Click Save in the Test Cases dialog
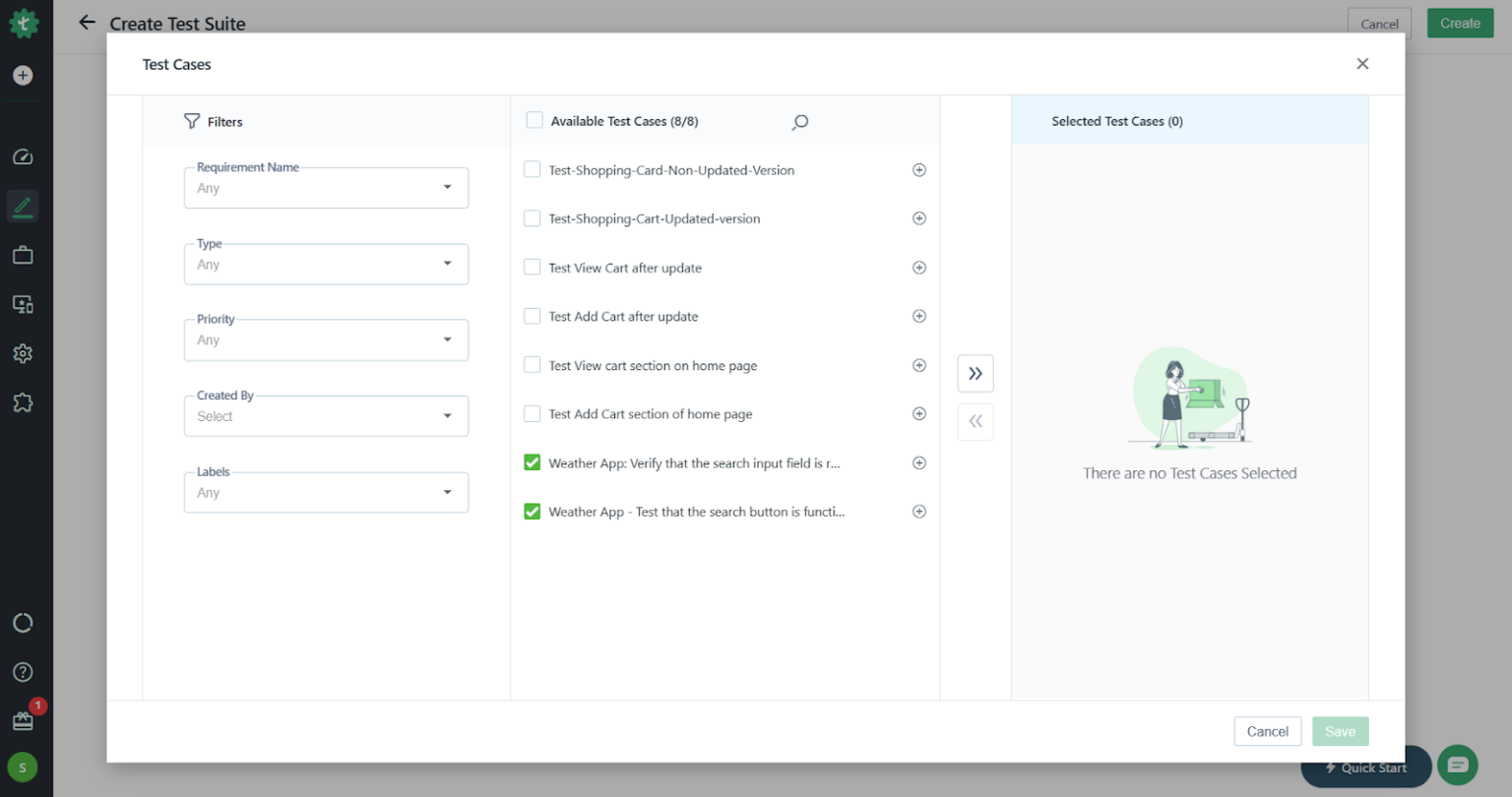 [x=1340, y=731]
